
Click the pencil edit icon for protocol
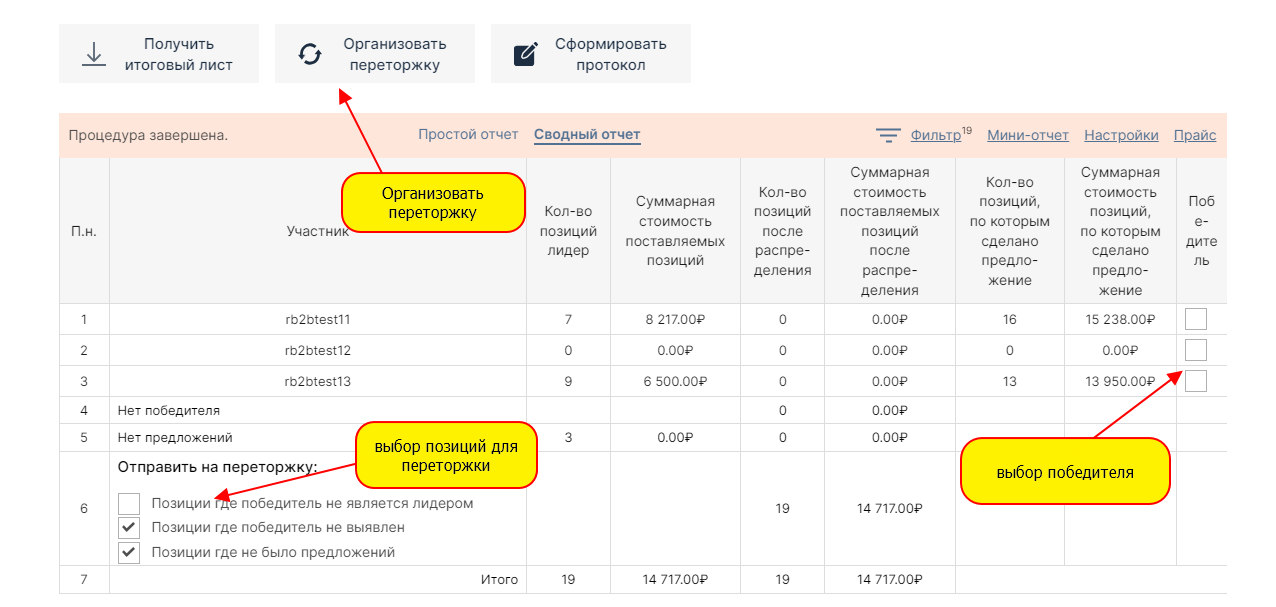(525, 54)
